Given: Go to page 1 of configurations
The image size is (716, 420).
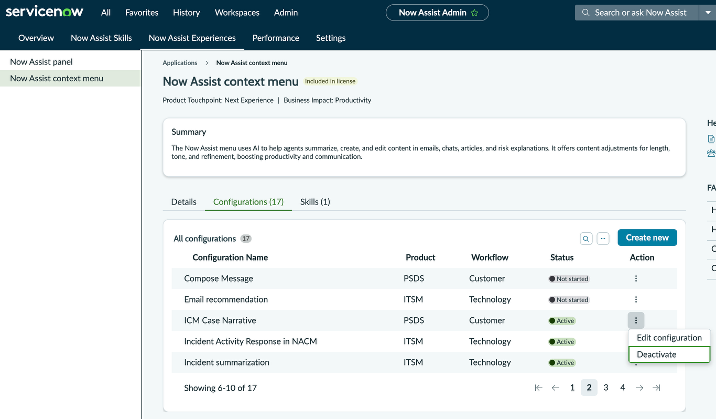Looking at the screenshot, I should [572, 388].
